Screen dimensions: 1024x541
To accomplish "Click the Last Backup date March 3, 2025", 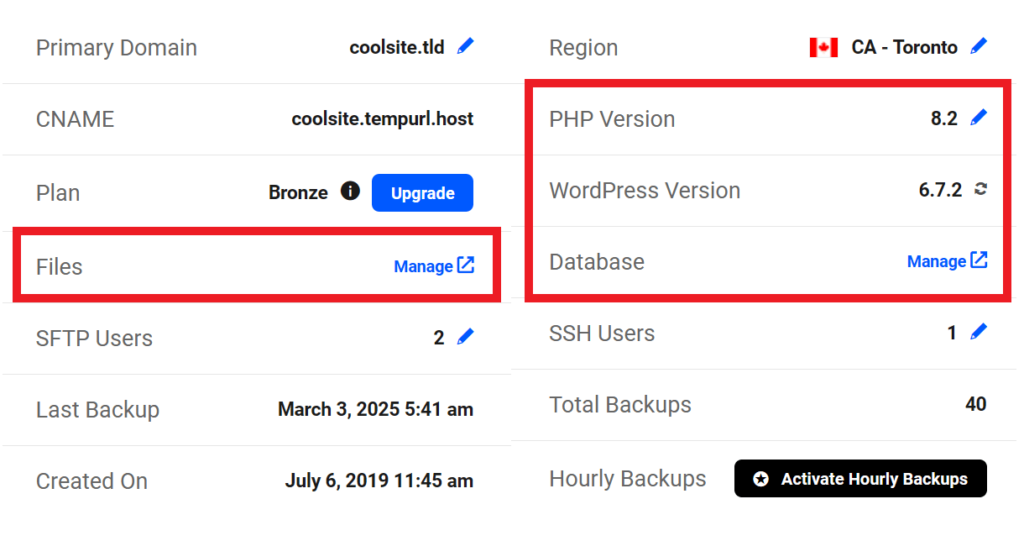I will click(x=339, y=409).
